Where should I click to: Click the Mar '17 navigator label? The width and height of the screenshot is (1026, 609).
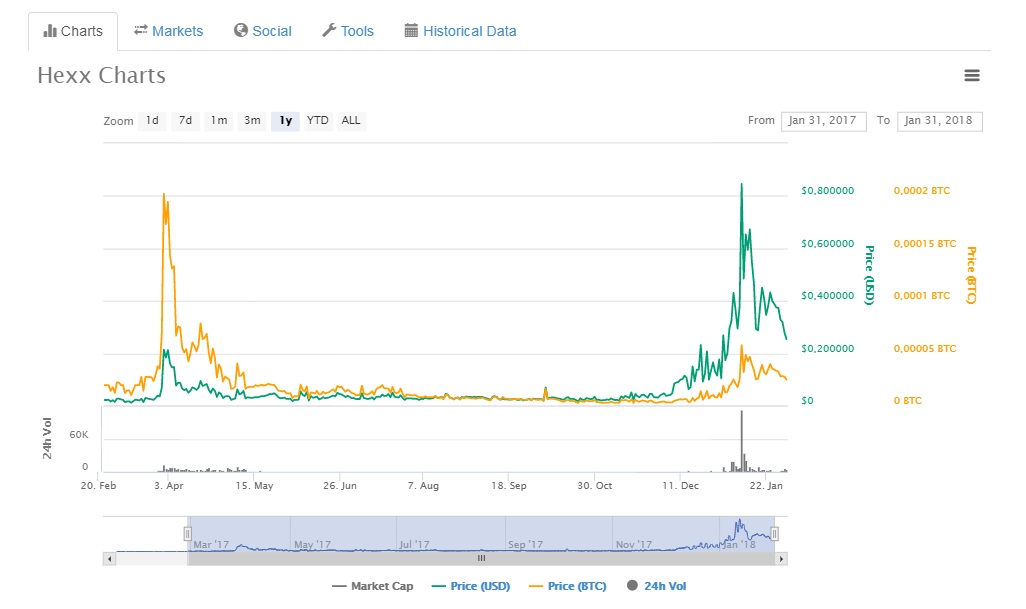click(211, 544)
